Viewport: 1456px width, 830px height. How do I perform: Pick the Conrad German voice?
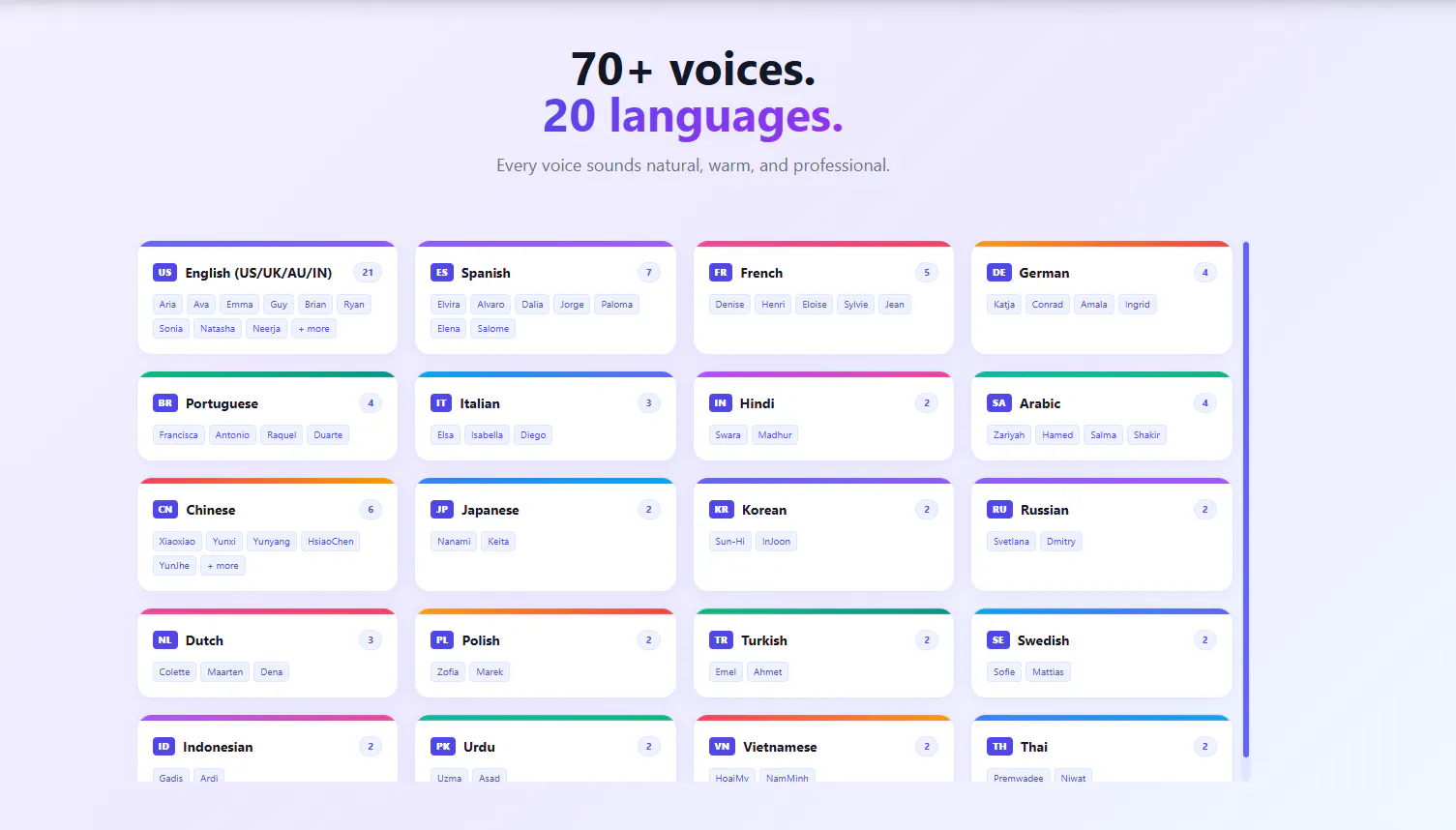point(1048,305)
